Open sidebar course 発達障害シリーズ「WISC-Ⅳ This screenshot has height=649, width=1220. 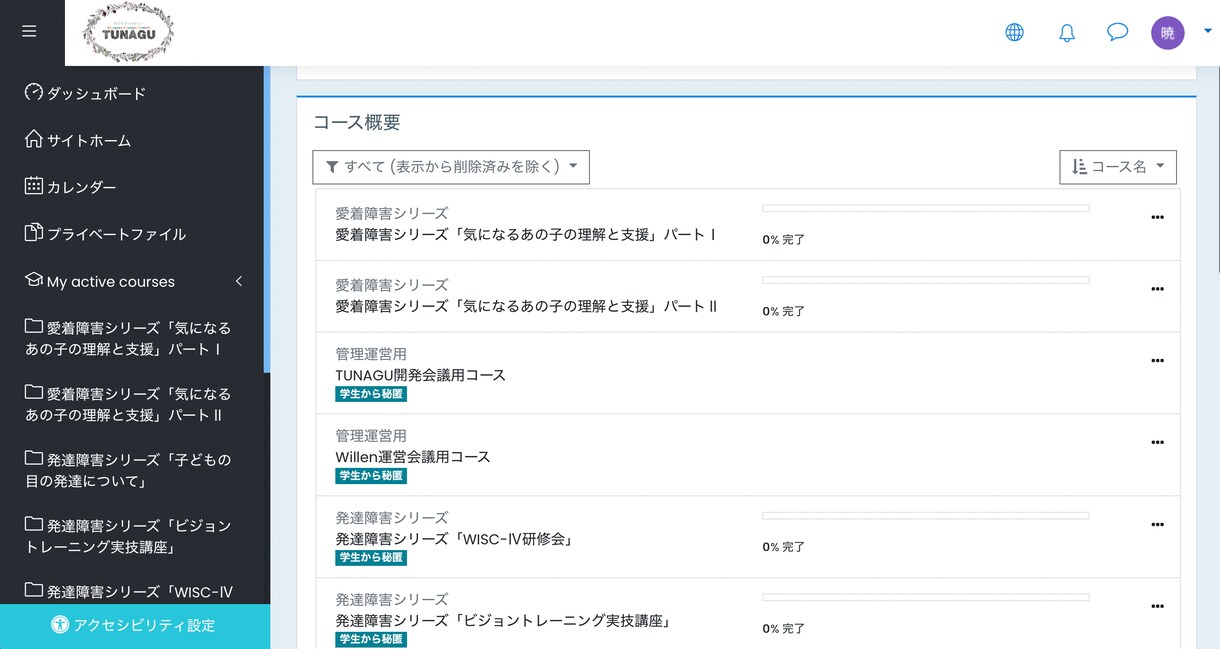point(129,591)
